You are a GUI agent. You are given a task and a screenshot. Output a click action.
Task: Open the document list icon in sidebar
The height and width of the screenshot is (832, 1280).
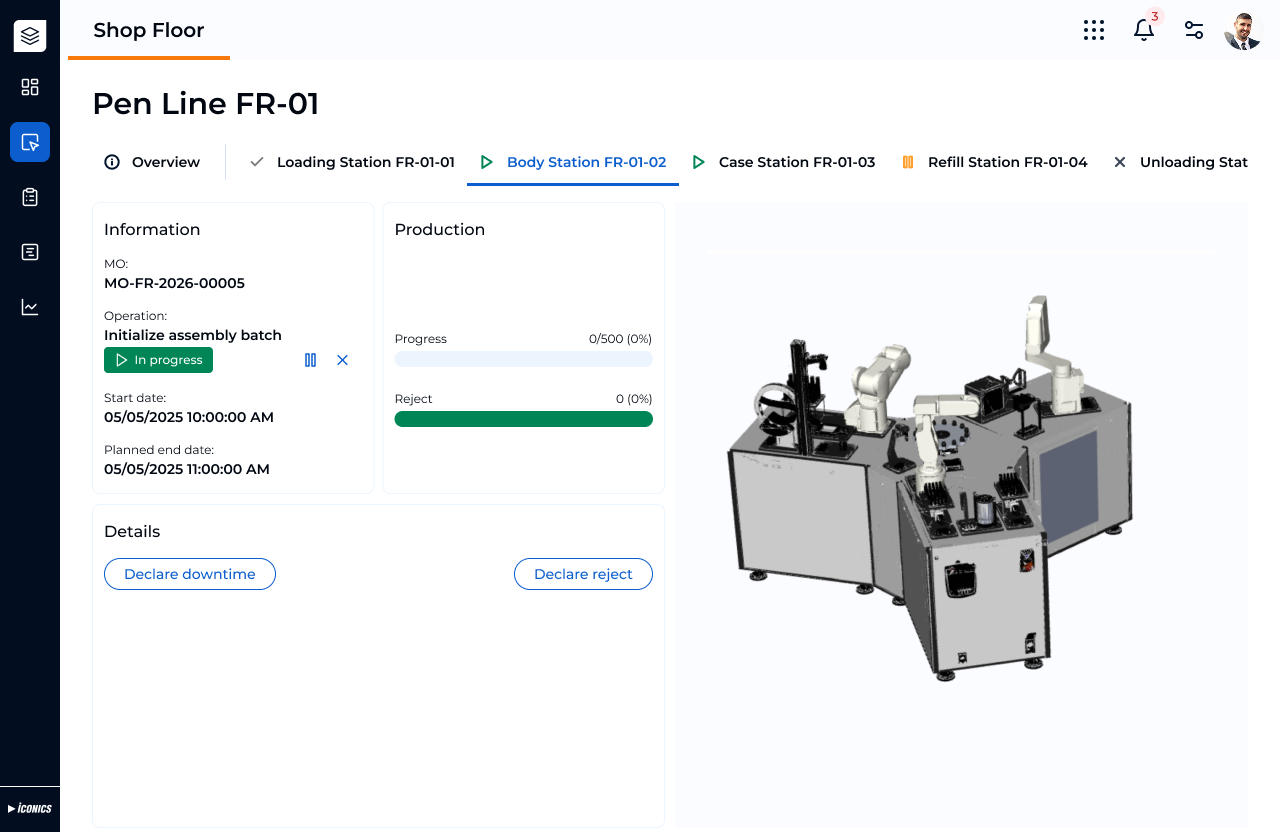30,252
